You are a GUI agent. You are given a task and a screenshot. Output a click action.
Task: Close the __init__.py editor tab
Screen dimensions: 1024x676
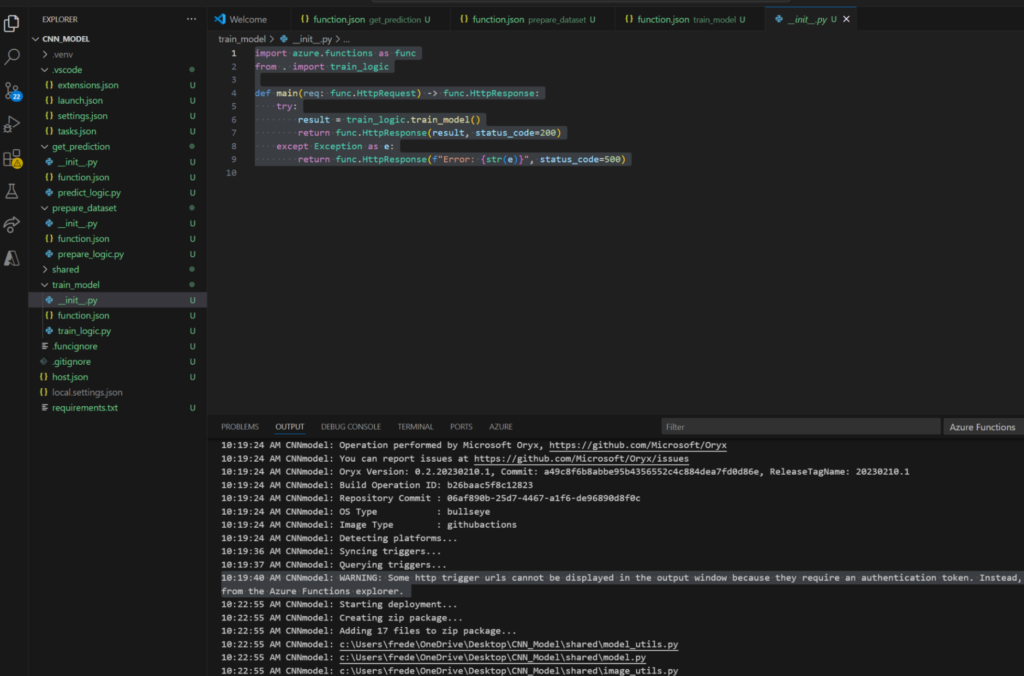pyautogui.click(x=846, y=19)
